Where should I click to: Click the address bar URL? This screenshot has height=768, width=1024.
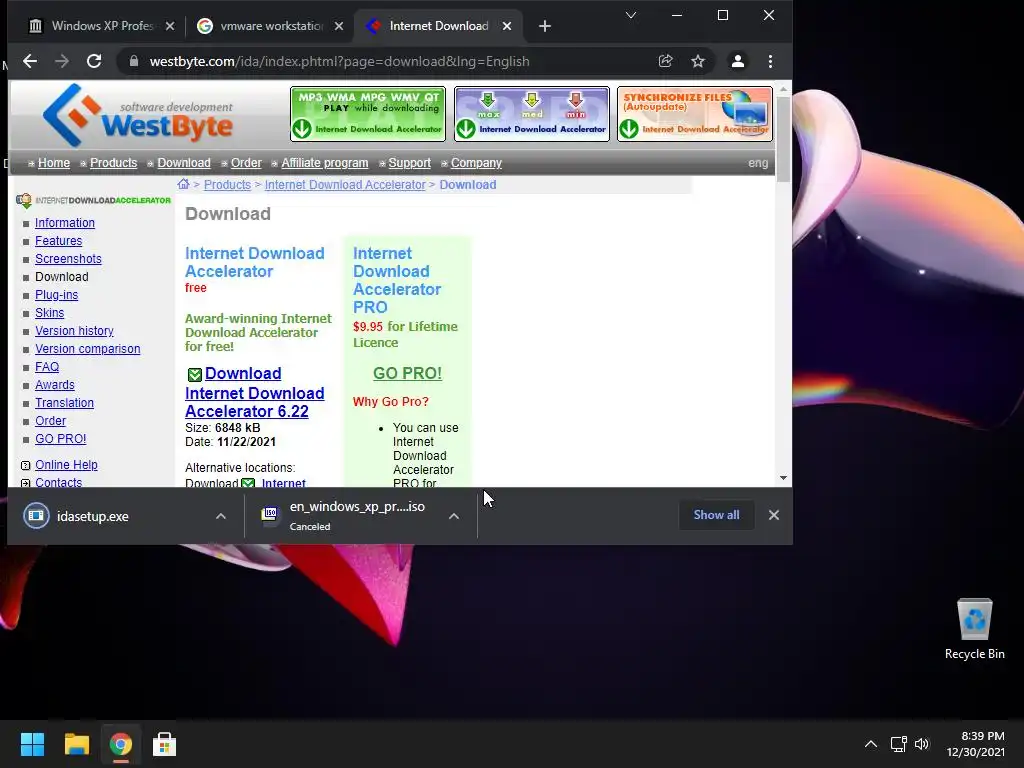click(x=340, y=61)
